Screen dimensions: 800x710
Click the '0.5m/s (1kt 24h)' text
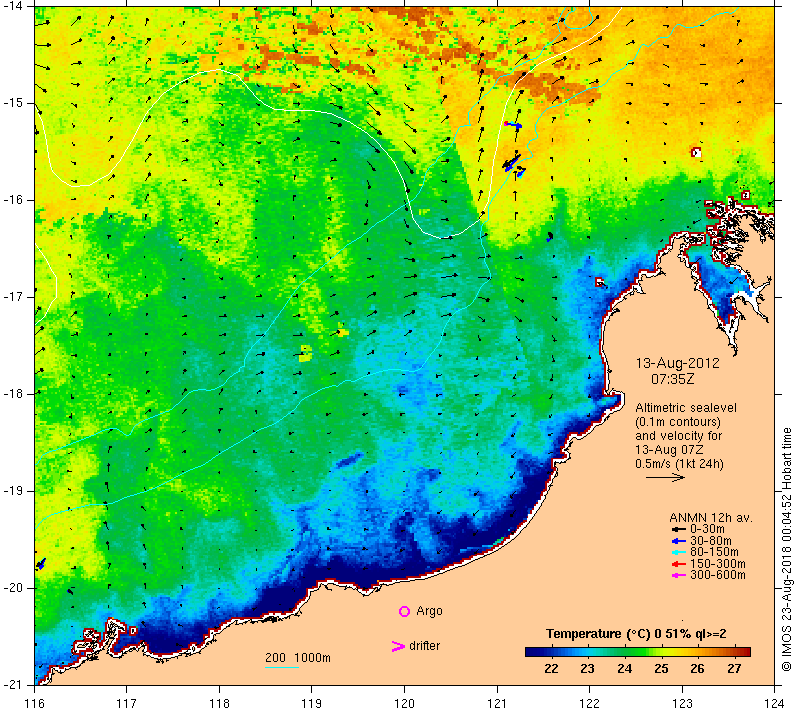(679, 464)
